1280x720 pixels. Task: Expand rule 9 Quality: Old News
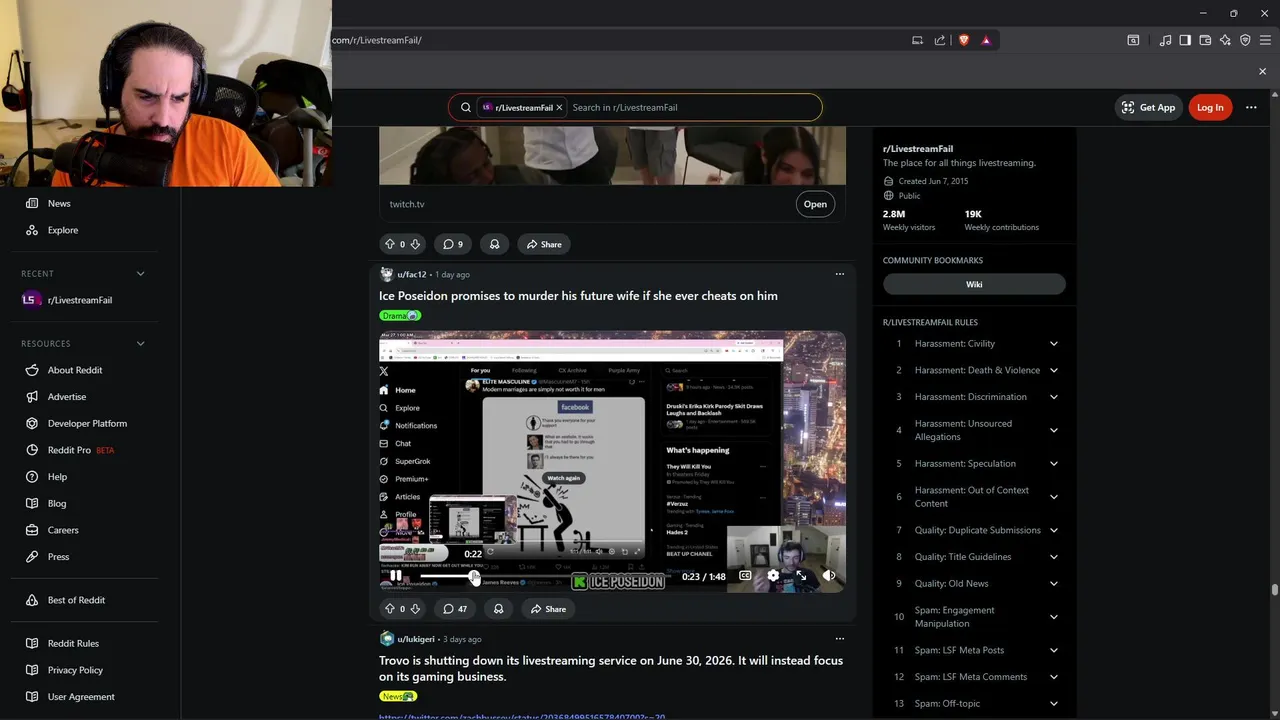pyautogui.click(x=1053, y=584)
